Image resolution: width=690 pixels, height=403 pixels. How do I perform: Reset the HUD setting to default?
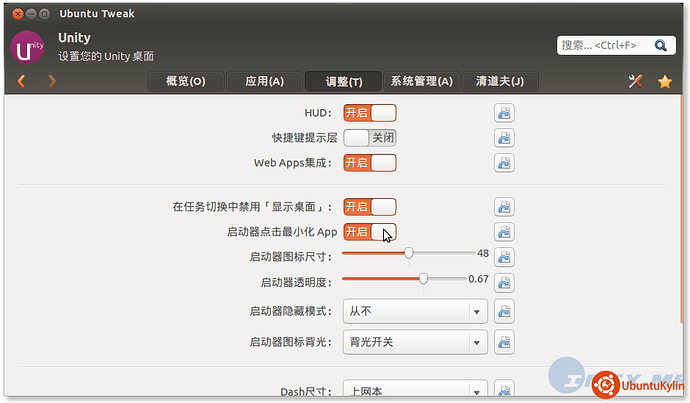(504, 113)
